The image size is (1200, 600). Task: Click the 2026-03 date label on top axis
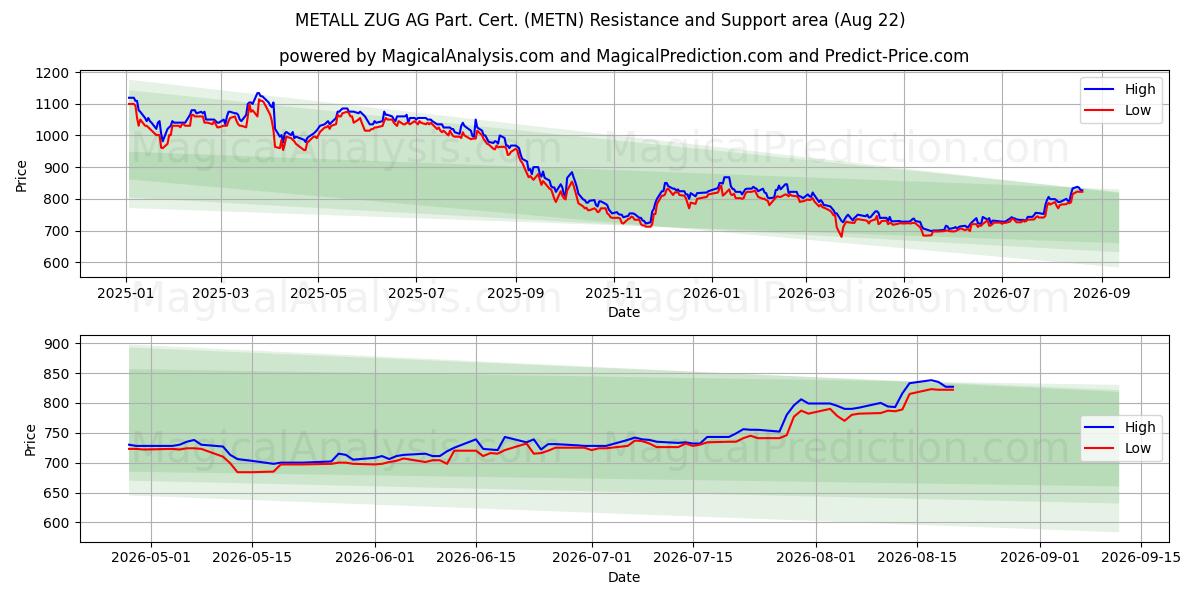[807, 295]
